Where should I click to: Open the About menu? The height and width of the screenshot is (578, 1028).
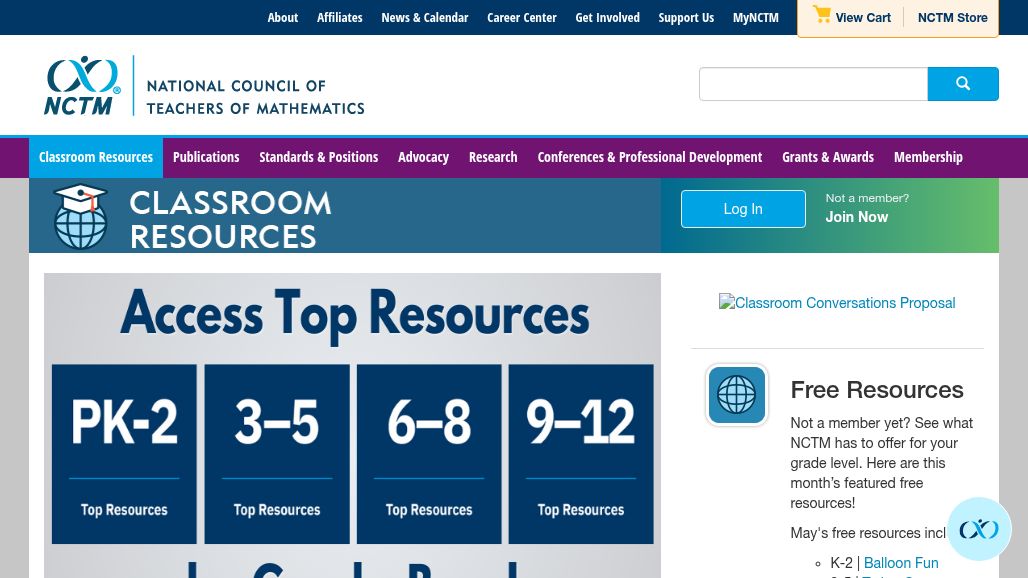[x=283, y=18]
